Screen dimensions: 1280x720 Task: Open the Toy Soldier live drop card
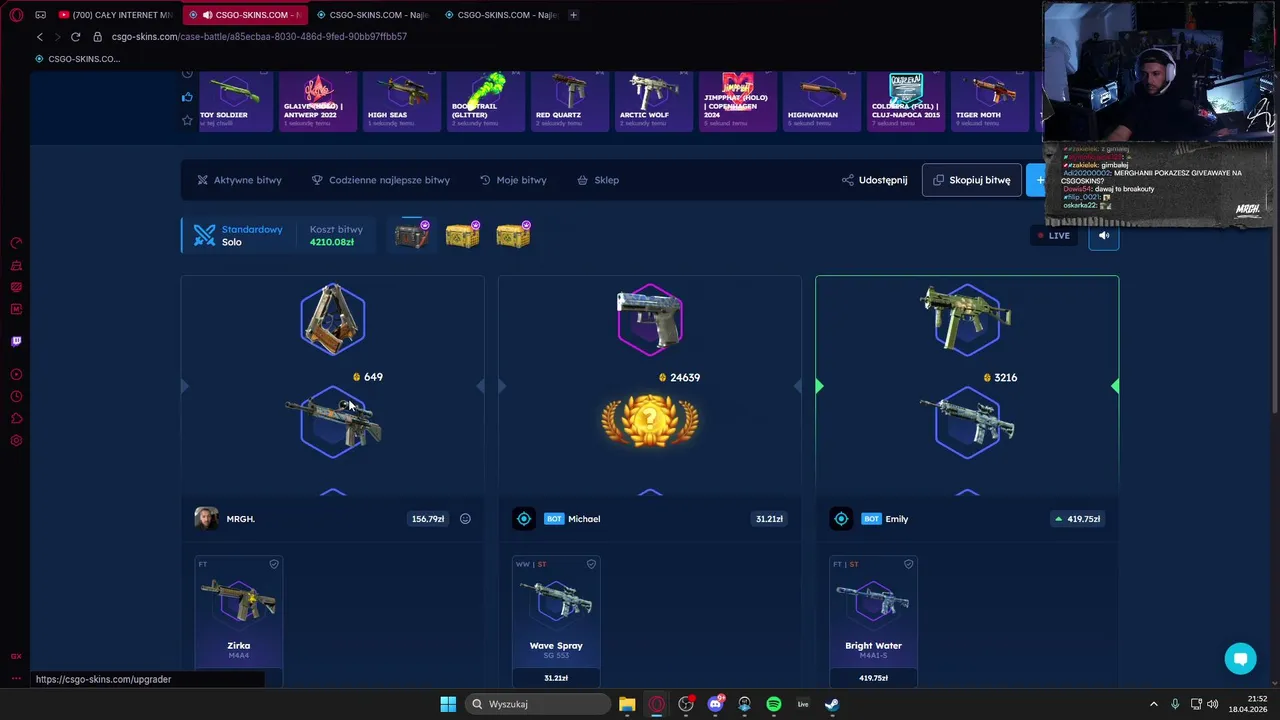234,101
